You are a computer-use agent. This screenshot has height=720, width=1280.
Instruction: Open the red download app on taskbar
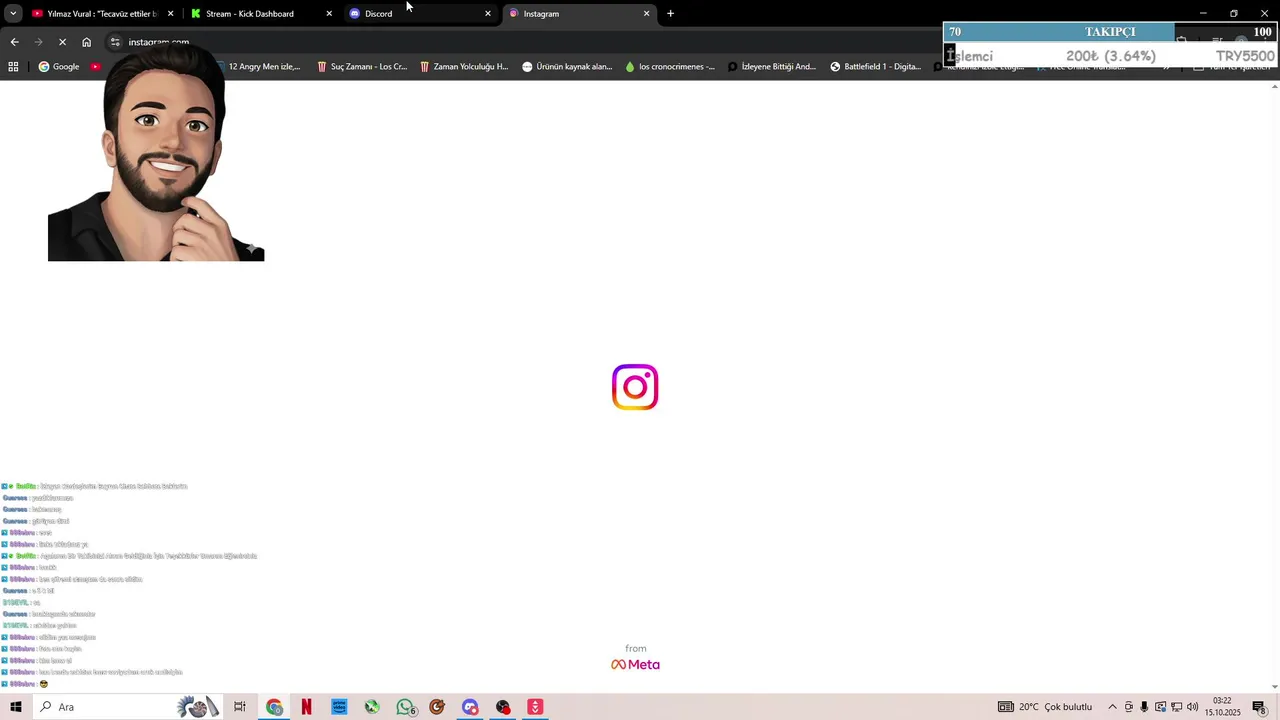pos(535,707)
